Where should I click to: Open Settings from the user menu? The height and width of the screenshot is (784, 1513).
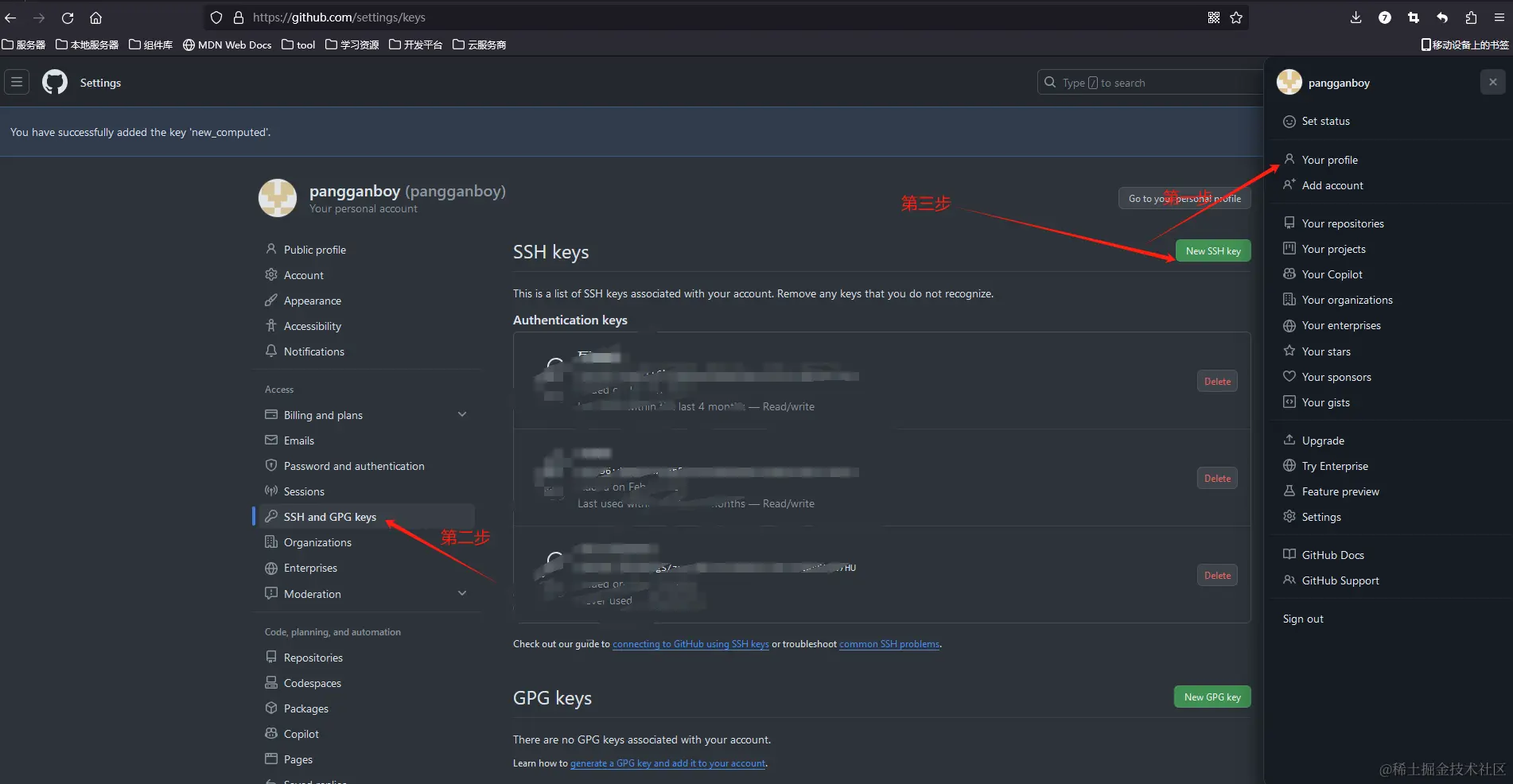(x=1321, y=517)
